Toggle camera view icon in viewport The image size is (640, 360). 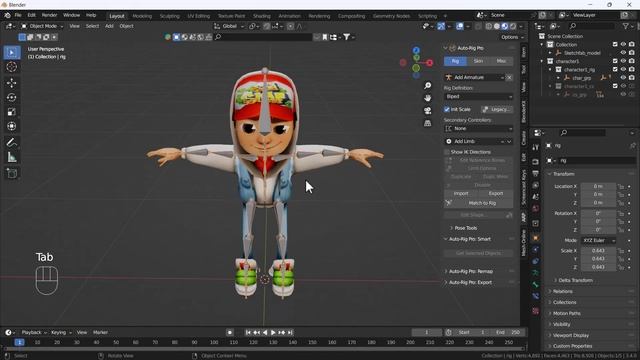tap(427, 111)
